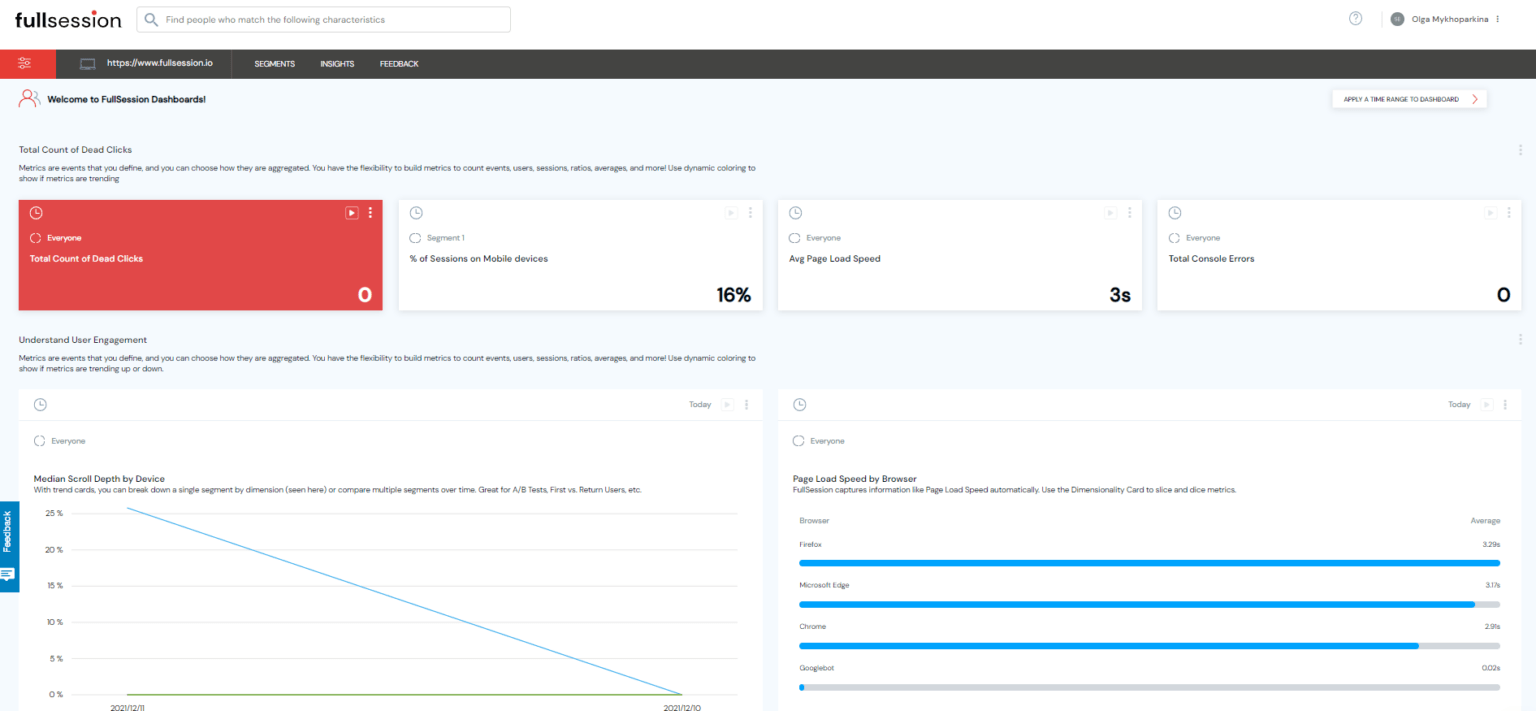Toggle Segment 1 on the Sessions on Mobile card
Viewport: 1536px width, 711px height.
pos(415,237)
